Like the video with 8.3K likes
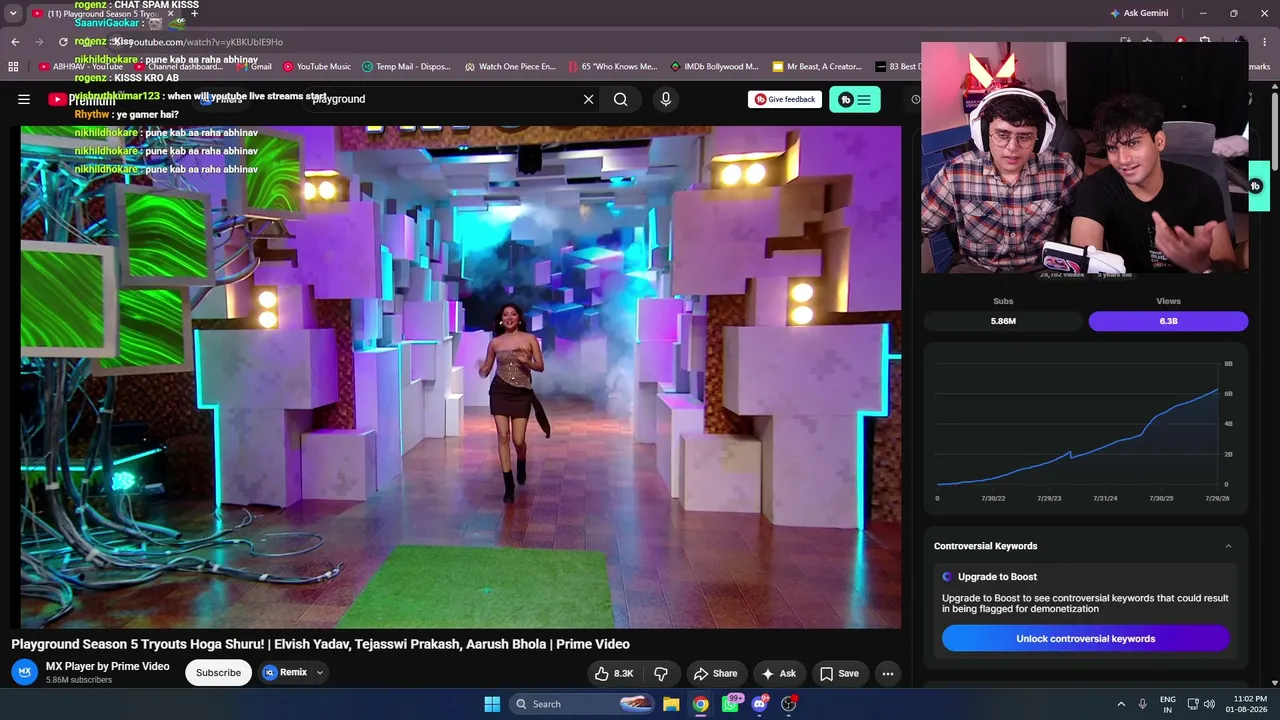The width and height of the screenshot is (1280, 720). (614, 673)
